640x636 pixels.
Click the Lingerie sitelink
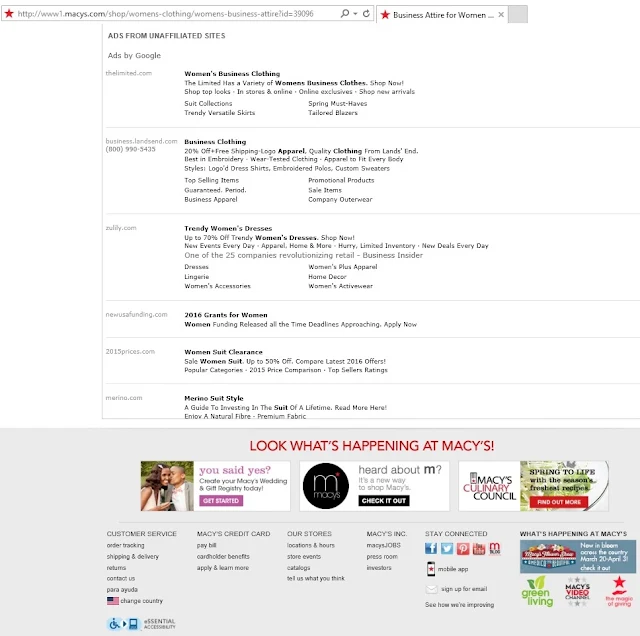(196, 276)
